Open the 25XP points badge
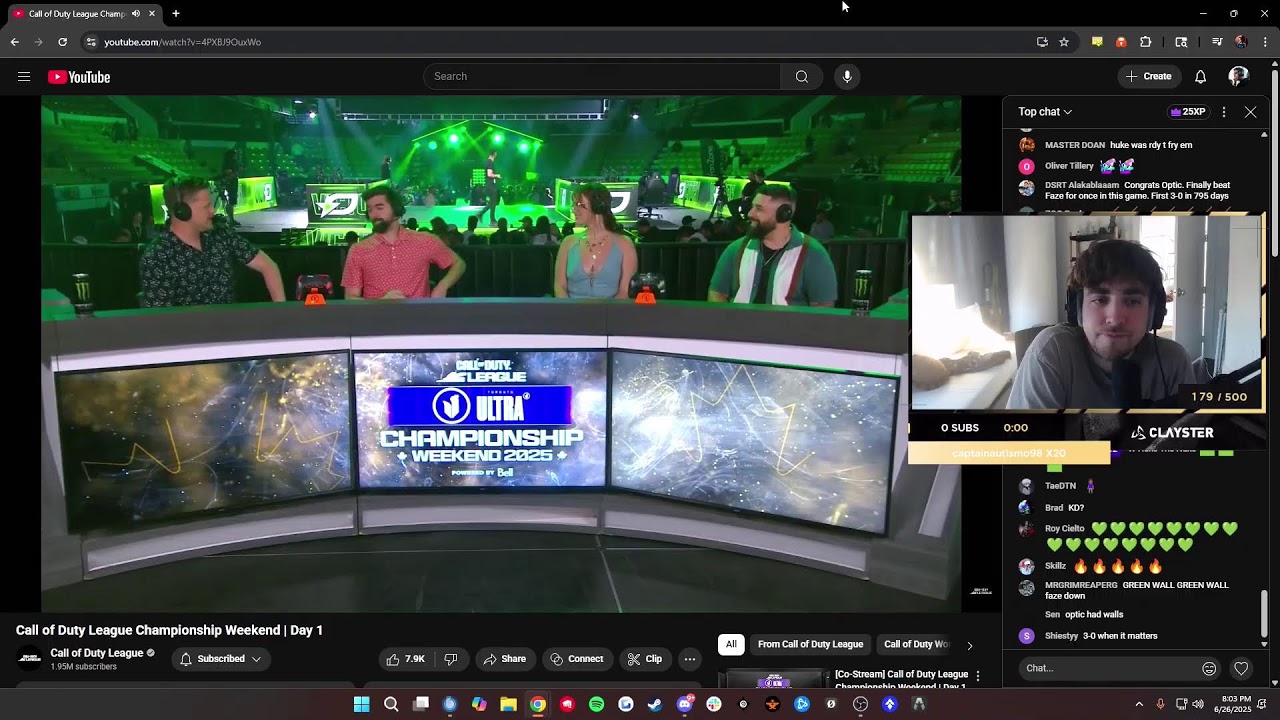The height and width of the screenshot is (720, 1280). click(1188, 112)
